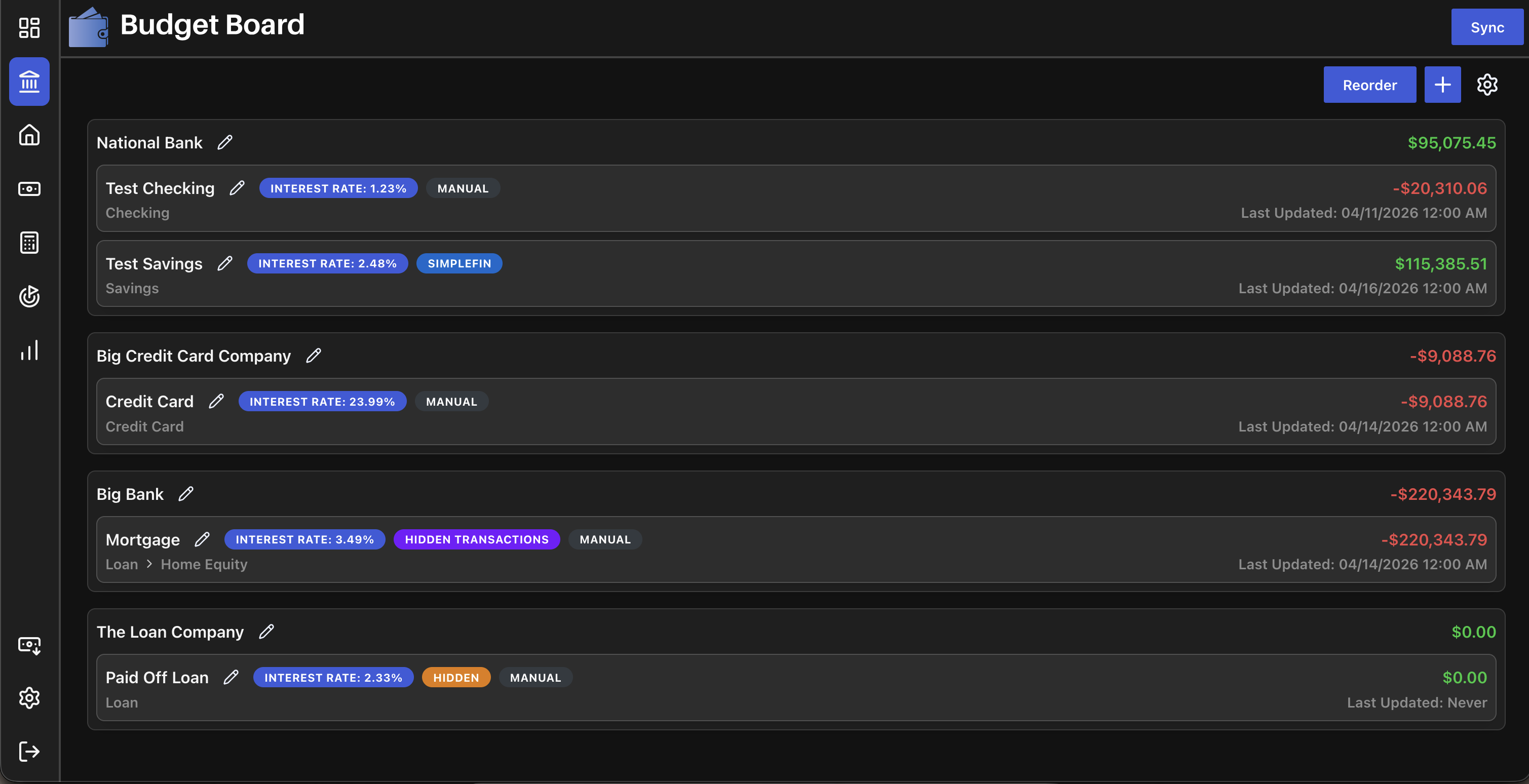Click the Sync button

pyautogui.click(x=1487, y=27)
